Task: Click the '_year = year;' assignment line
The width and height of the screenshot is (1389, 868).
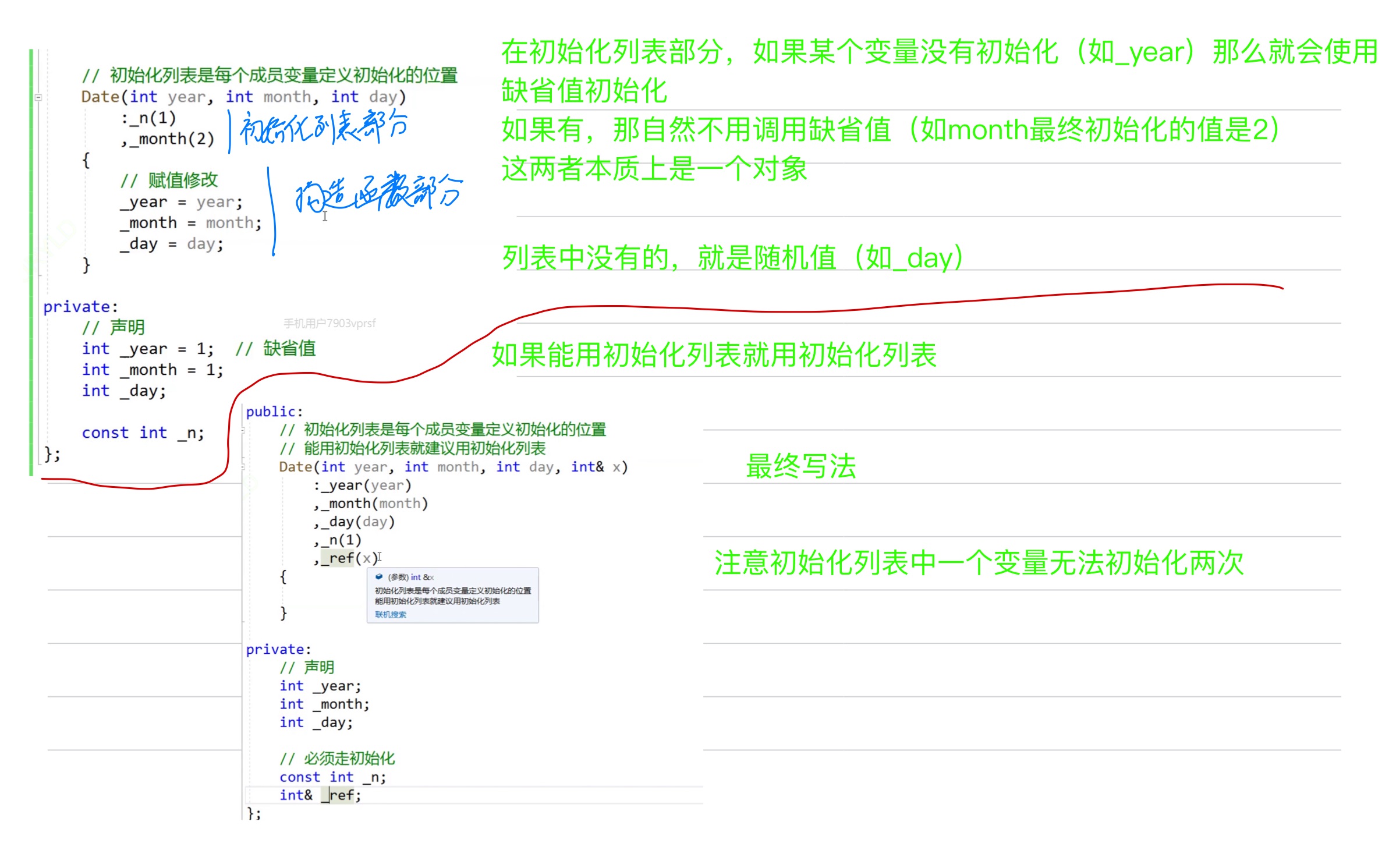Action: click(x=181, y=202)
